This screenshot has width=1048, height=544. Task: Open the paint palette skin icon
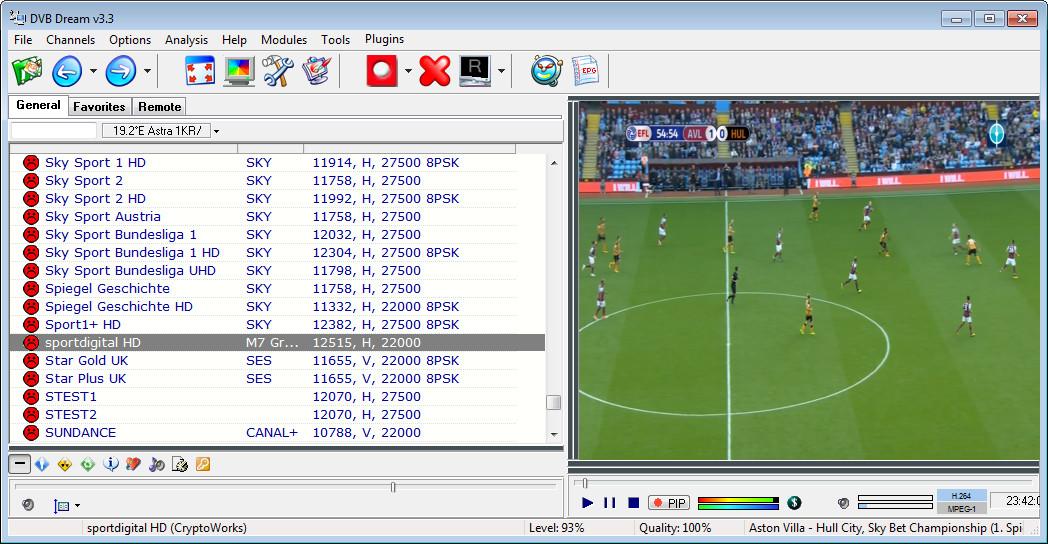click(x=317, y=71)
